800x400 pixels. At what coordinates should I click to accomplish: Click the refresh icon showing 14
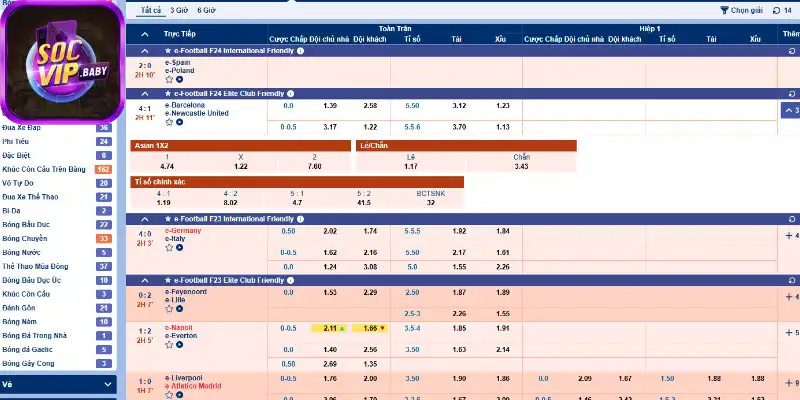coord(774,9)
